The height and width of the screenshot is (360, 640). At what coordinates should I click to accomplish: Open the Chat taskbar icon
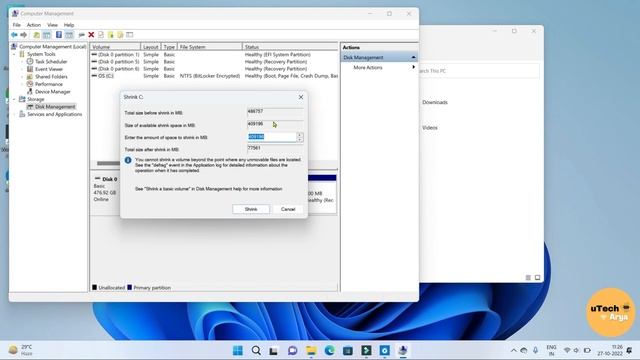pos(292,350)
